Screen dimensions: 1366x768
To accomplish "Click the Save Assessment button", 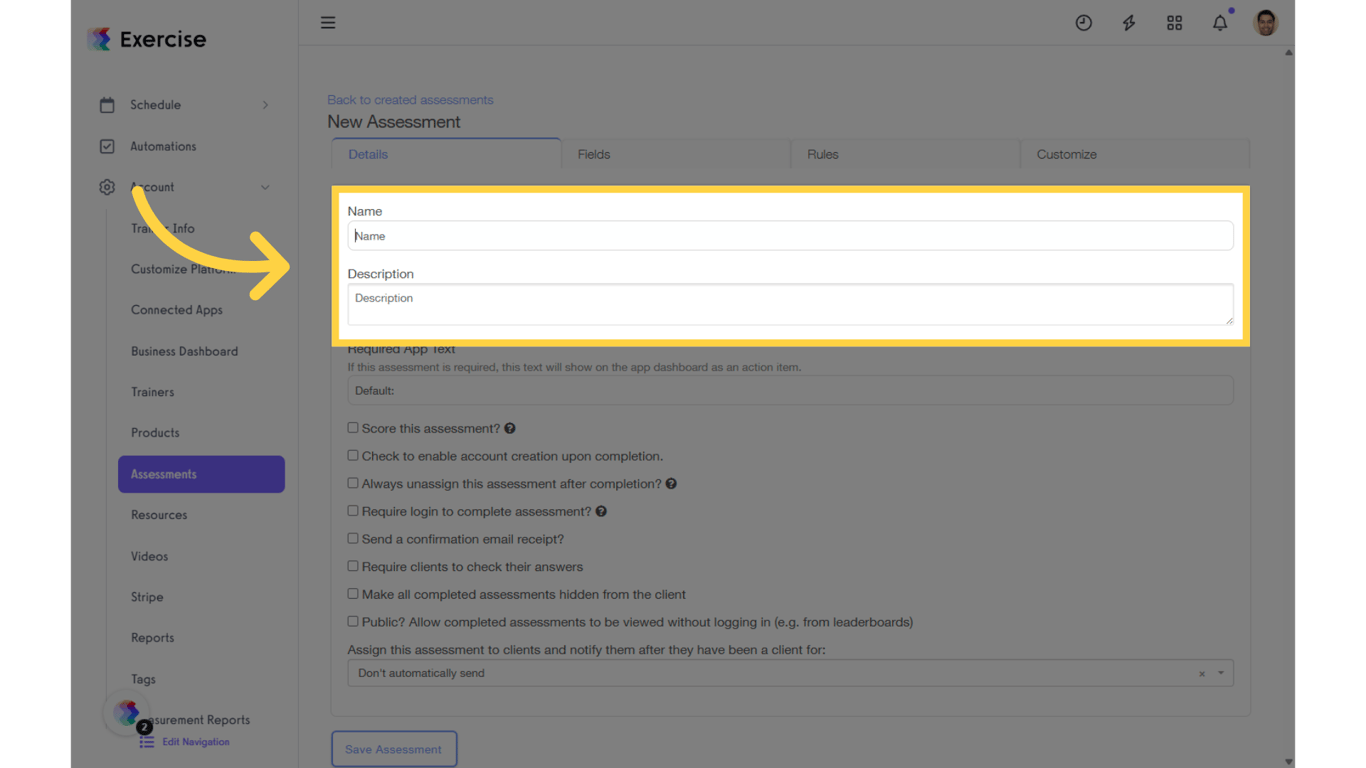I will (x=394, y=748).
